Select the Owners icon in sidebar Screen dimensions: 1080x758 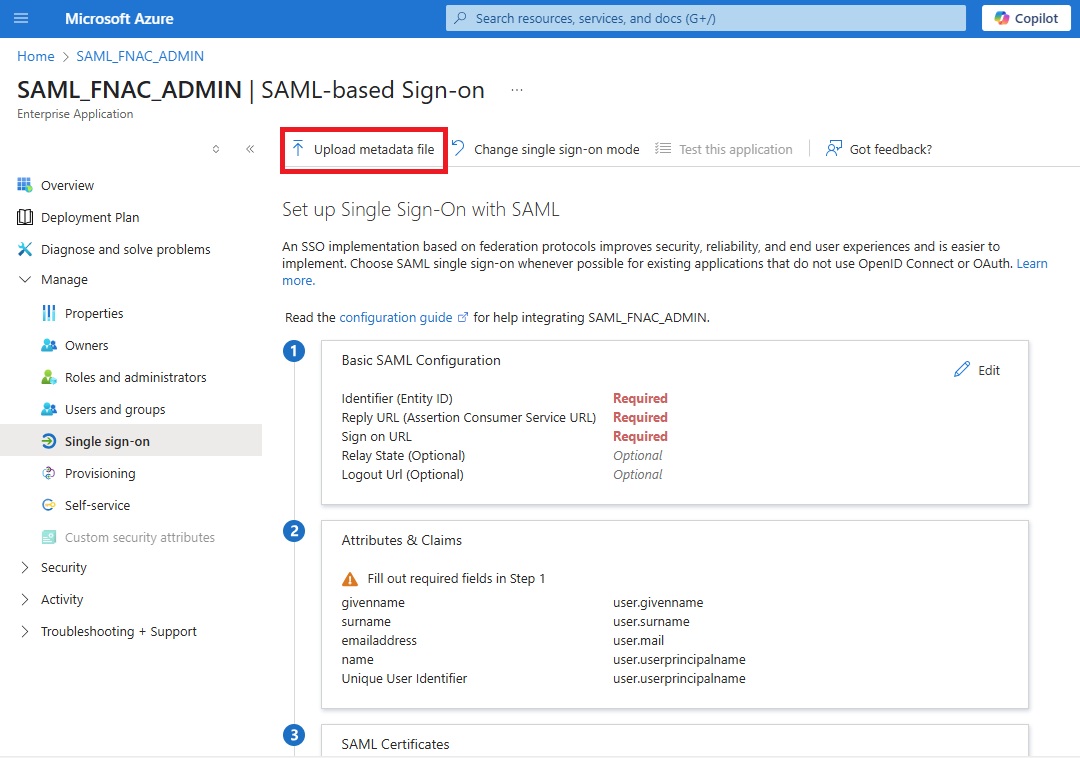click(x=50, y=345)
